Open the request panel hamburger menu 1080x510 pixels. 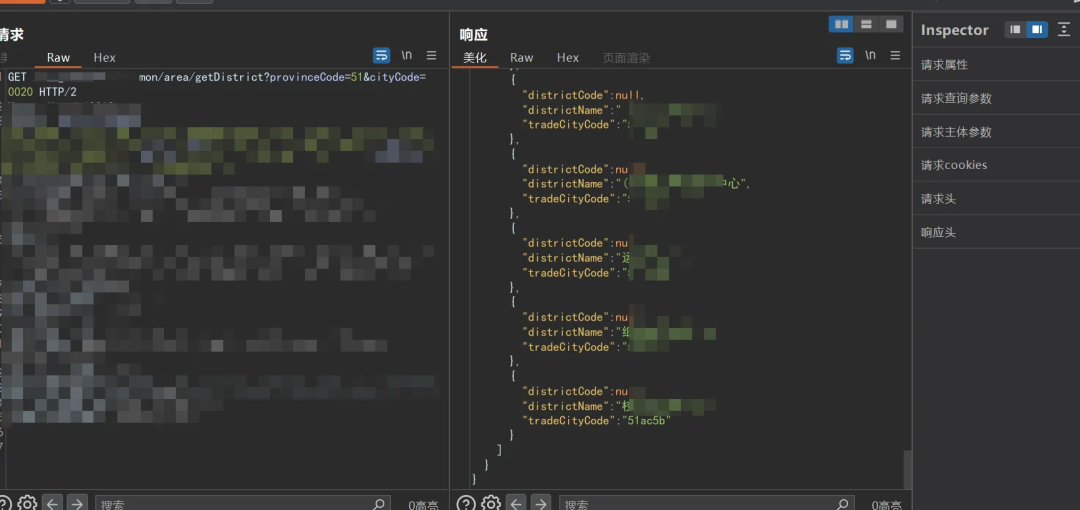(x=431, y=55)
